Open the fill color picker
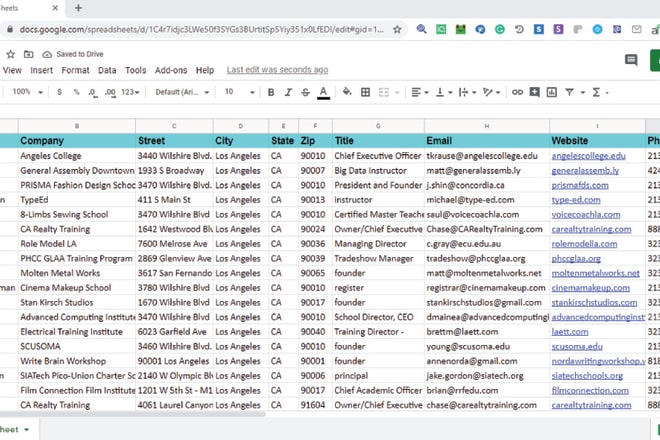Viewport: 660px width, 440px height. tap(347, 92)
